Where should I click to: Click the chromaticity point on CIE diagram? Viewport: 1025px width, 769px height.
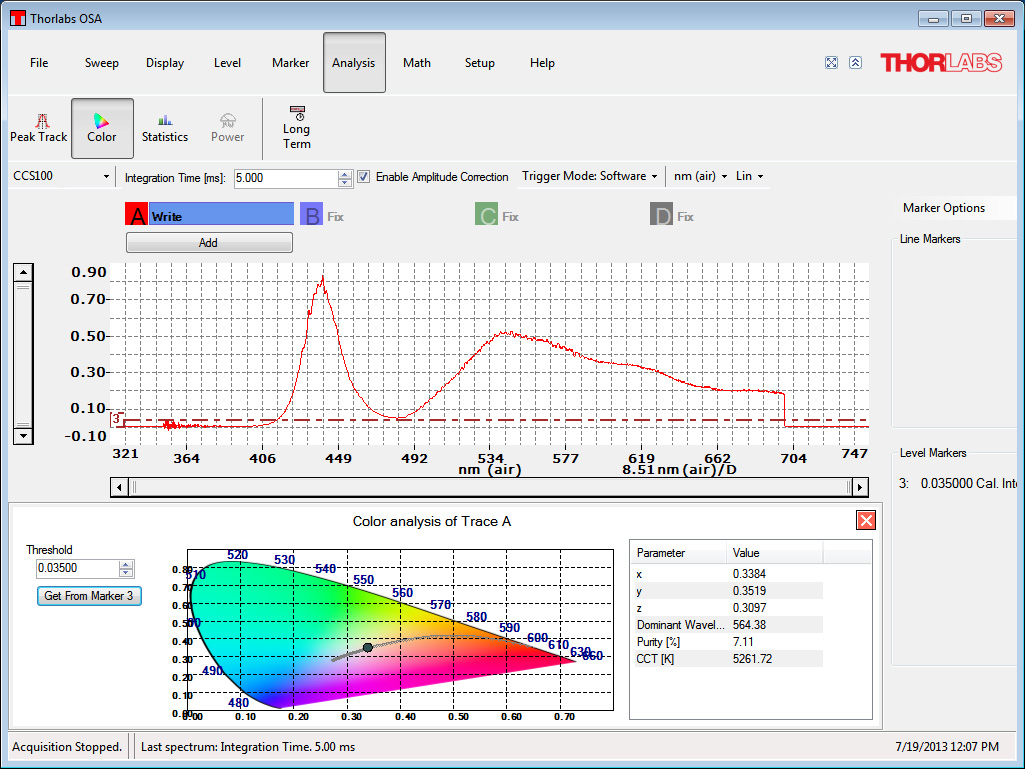pyautogui.click(x=367, y=647)
